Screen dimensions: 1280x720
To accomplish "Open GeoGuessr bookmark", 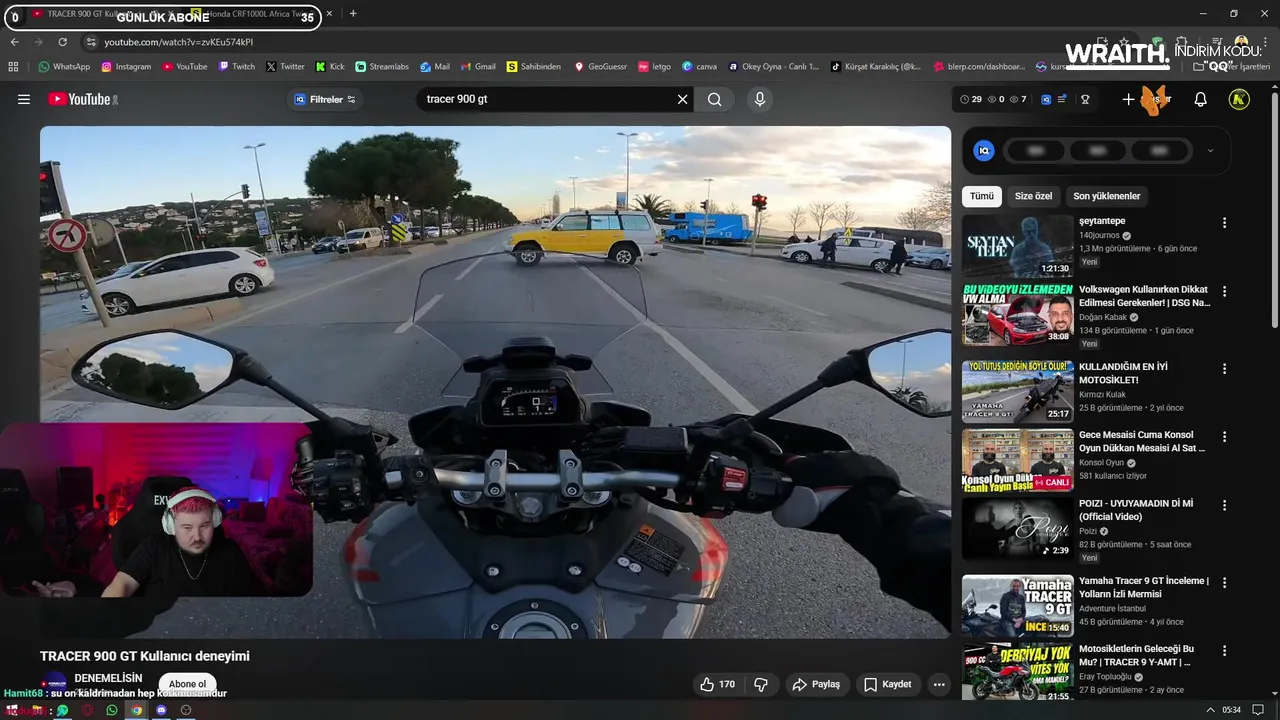I will [x=600, y=66].
